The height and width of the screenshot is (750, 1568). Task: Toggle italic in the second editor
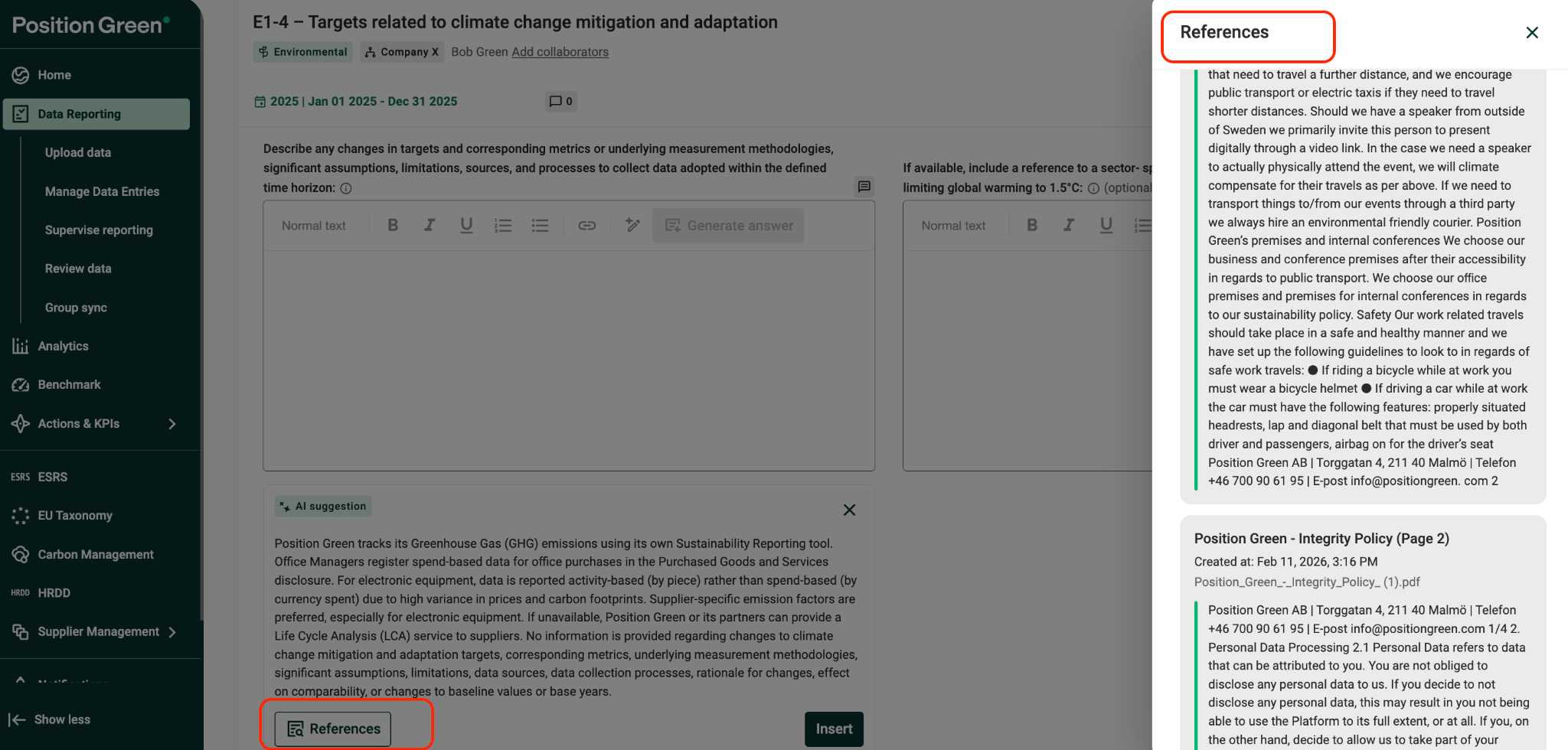[1069, 225]
